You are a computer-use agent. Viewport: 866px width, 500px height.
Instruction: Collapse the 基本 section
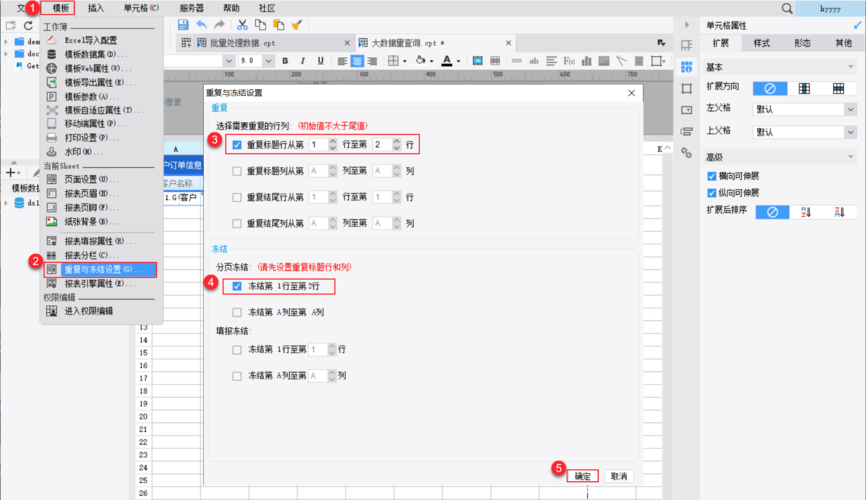click(851, 67)
